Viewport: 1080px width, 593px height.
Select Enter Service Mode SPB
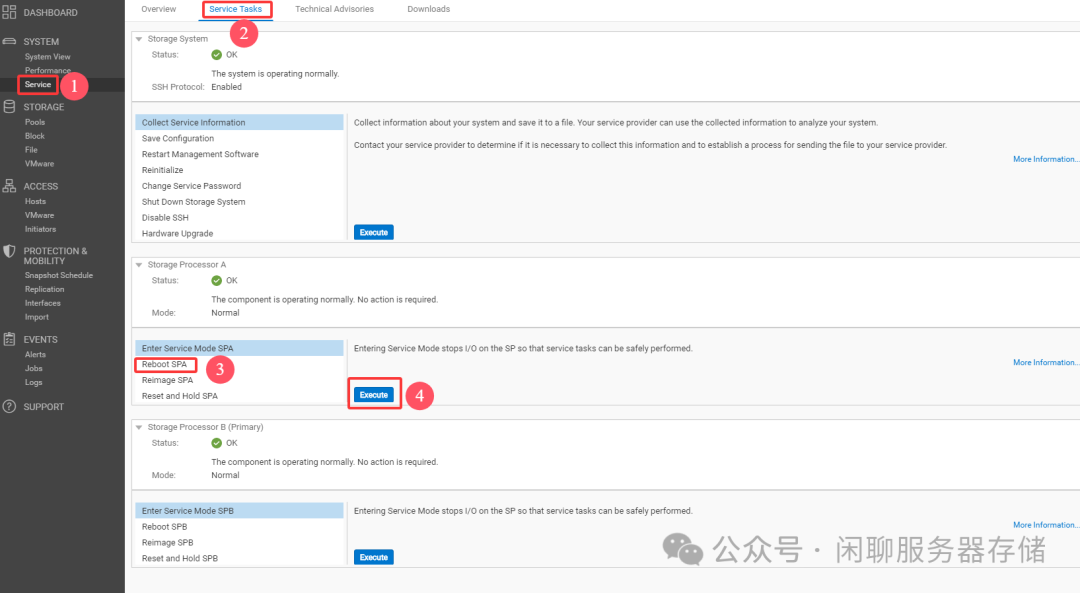click(239, 511)
